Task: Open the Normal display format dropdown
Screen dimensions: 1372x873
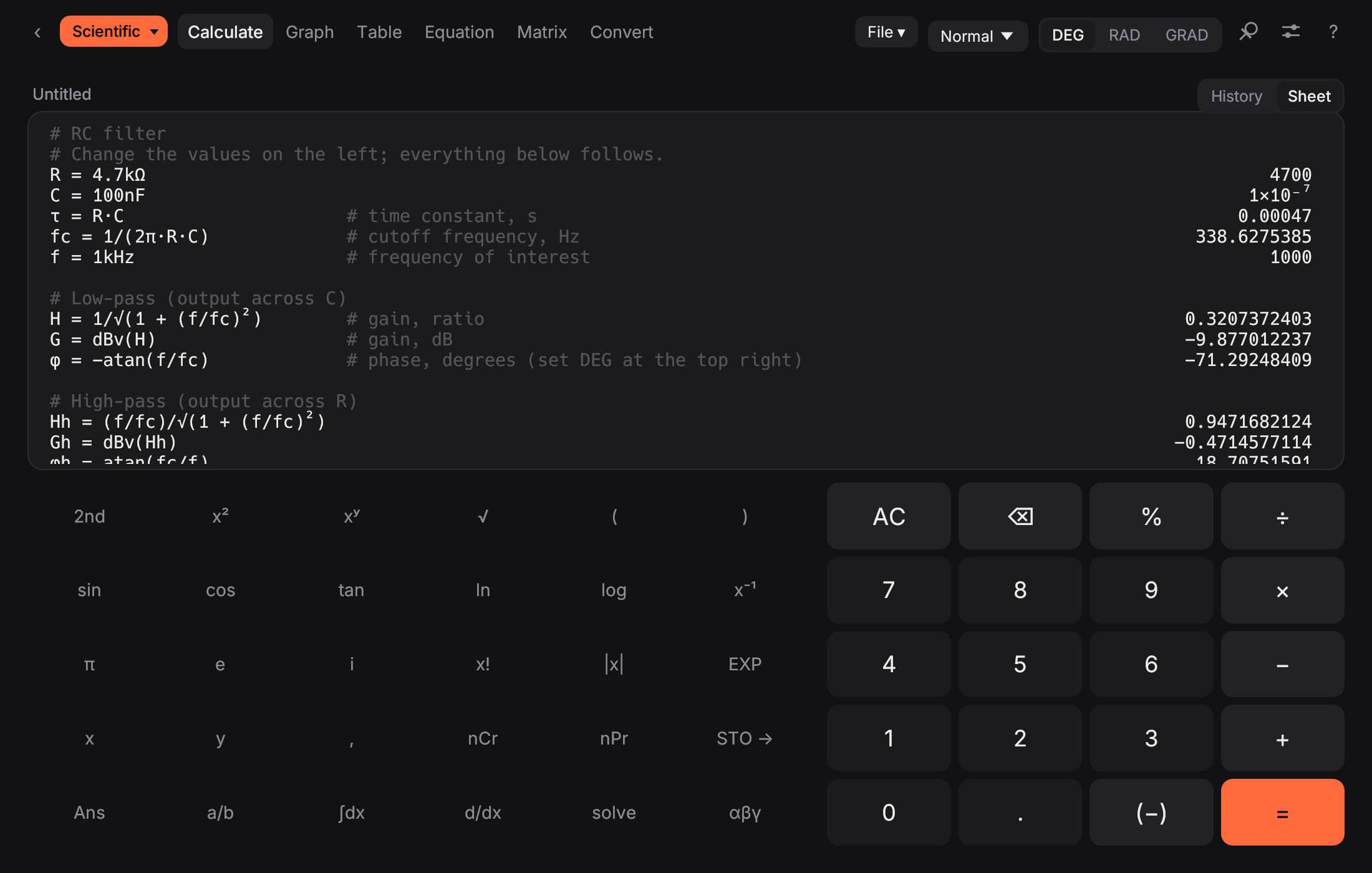Action: [x=977, y=36]
